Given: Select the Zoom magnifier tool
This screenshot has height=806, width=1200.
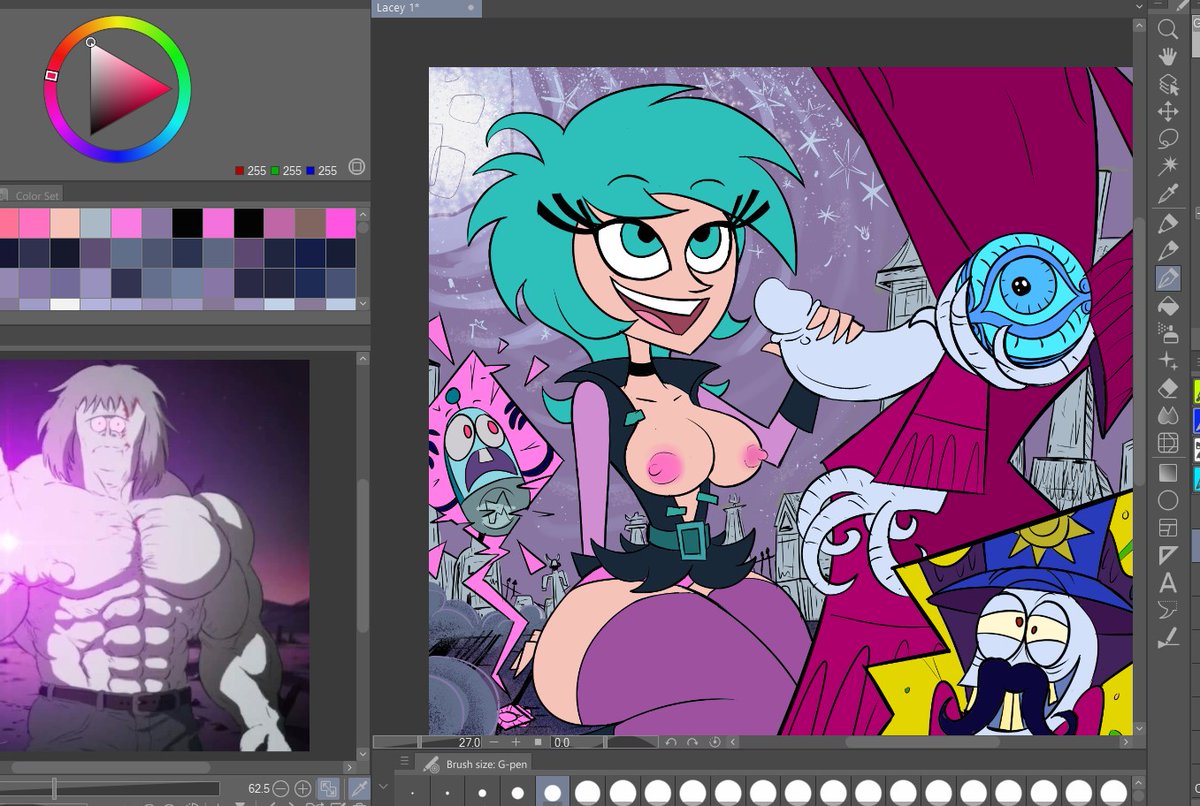Looking at the screenshot, I should click(x=1167, y=30).
